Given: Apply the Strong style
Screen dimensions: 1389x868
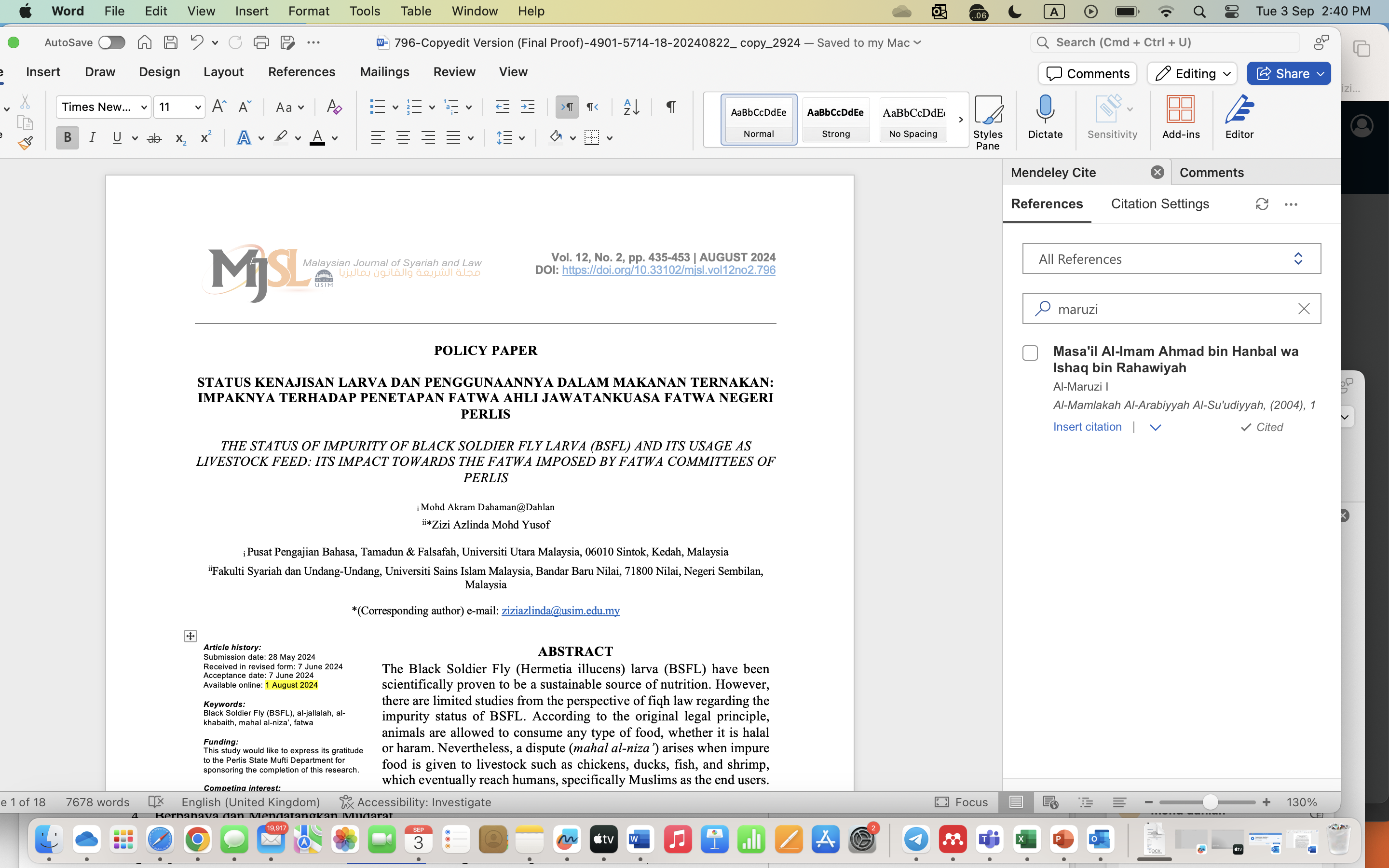Looking at the screenshot, I should (835, 120).
